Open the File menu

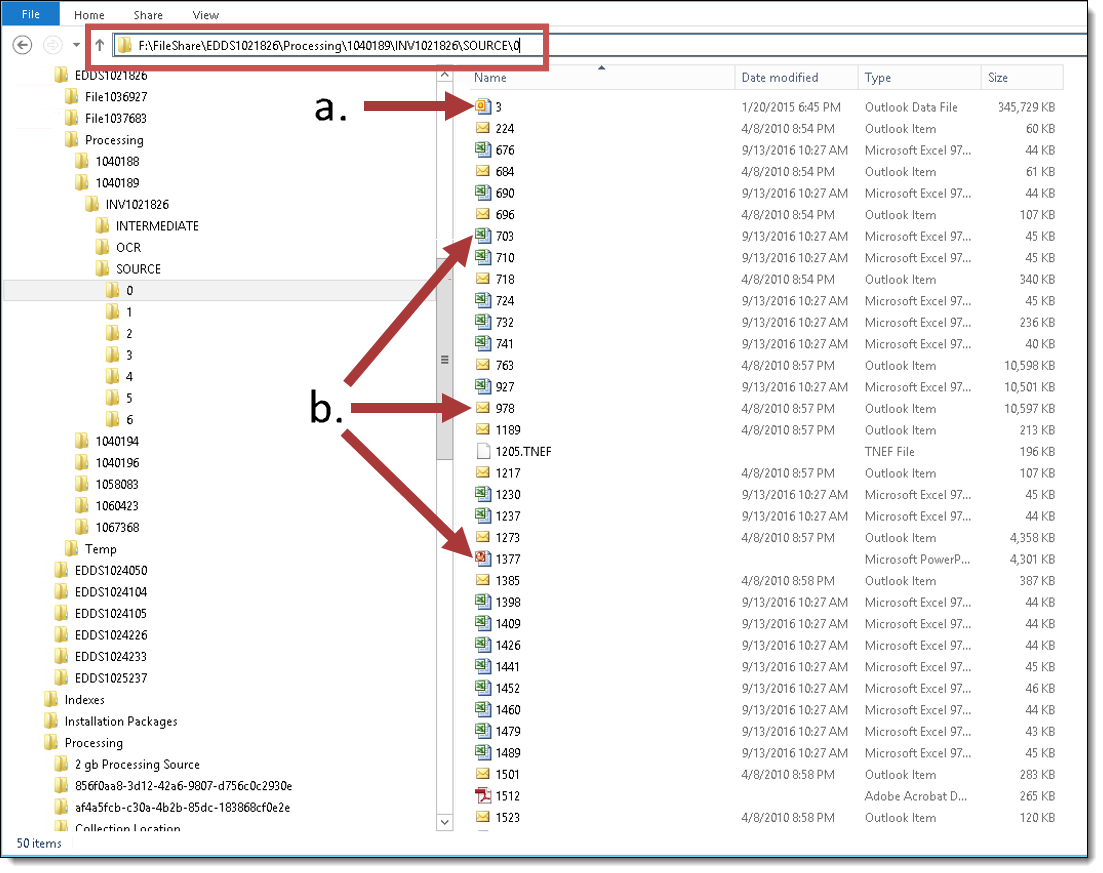point(31,15)
